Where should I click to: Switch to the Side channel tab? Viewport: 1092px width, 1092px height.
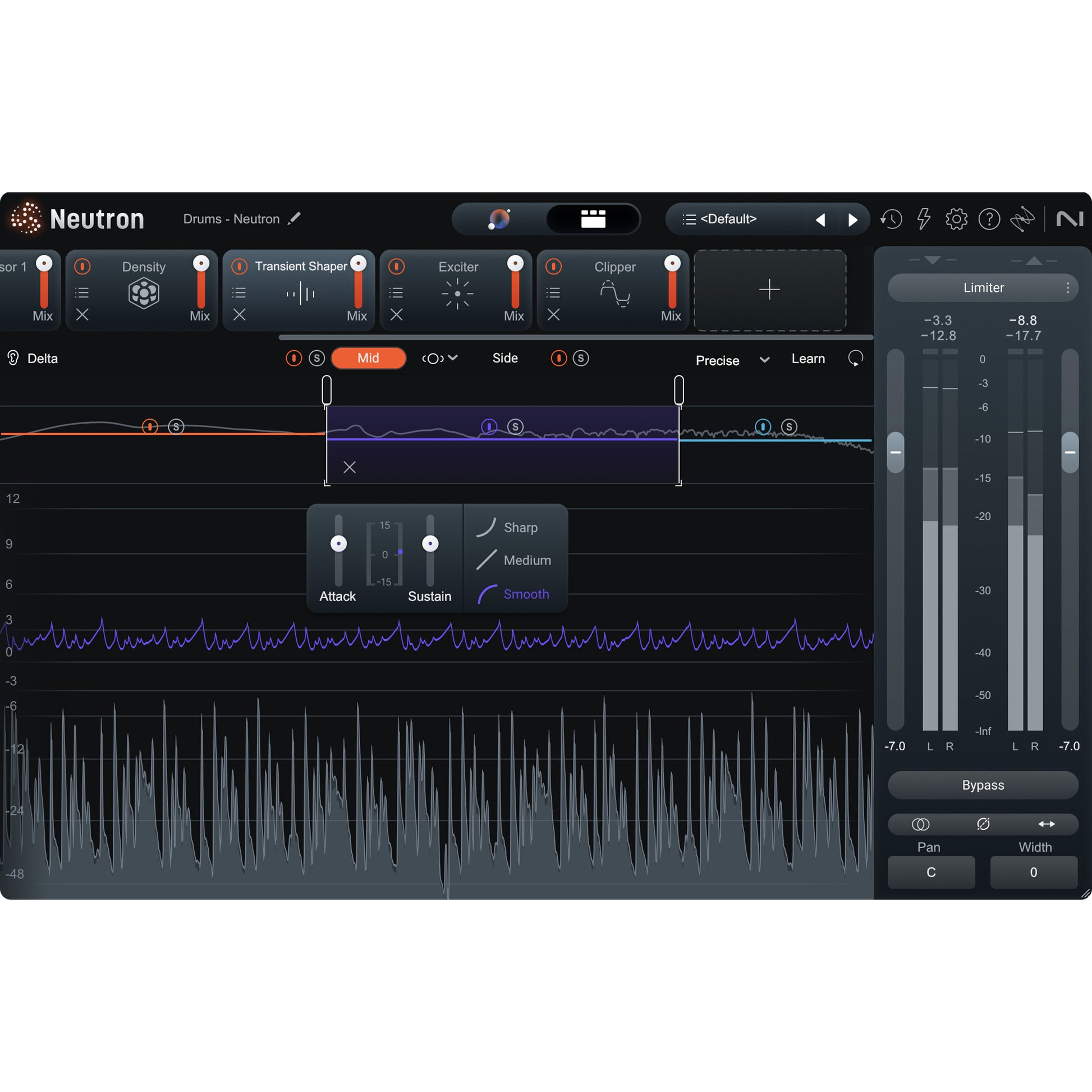pos(504,359)
